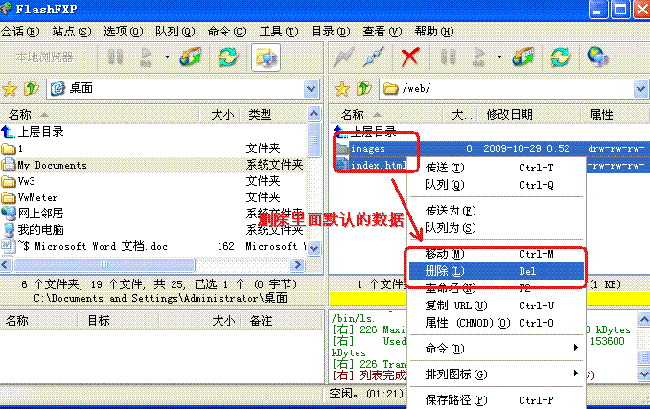
Task: Refresh the remote /web/ pane
Action: click(560, 57)
